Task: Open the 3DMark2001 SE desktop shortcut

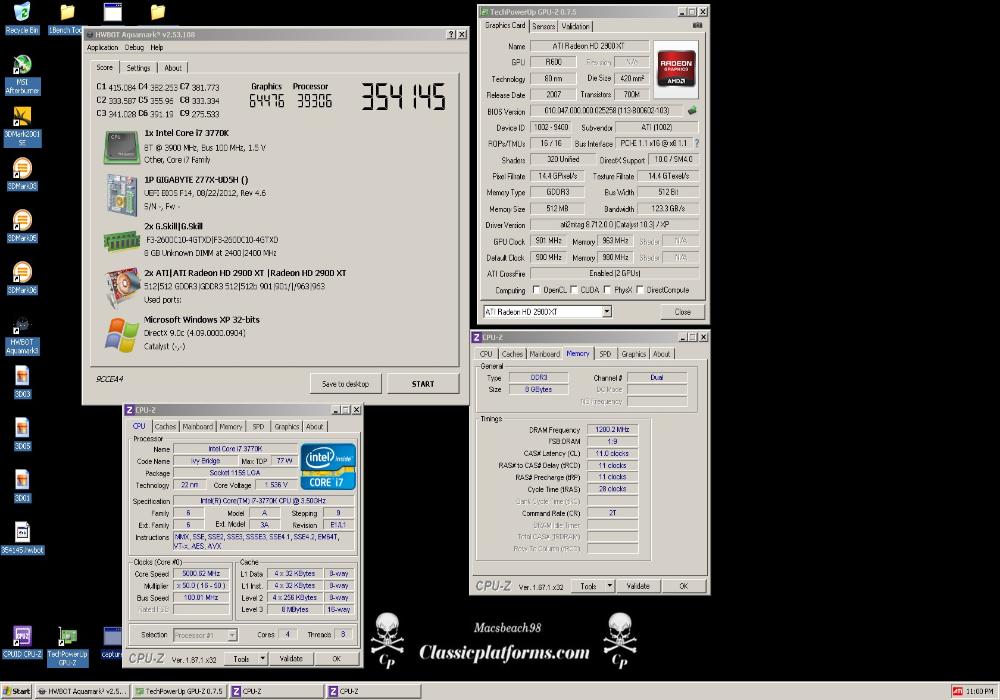Action: pyautogui.click(x=22, y=126)
